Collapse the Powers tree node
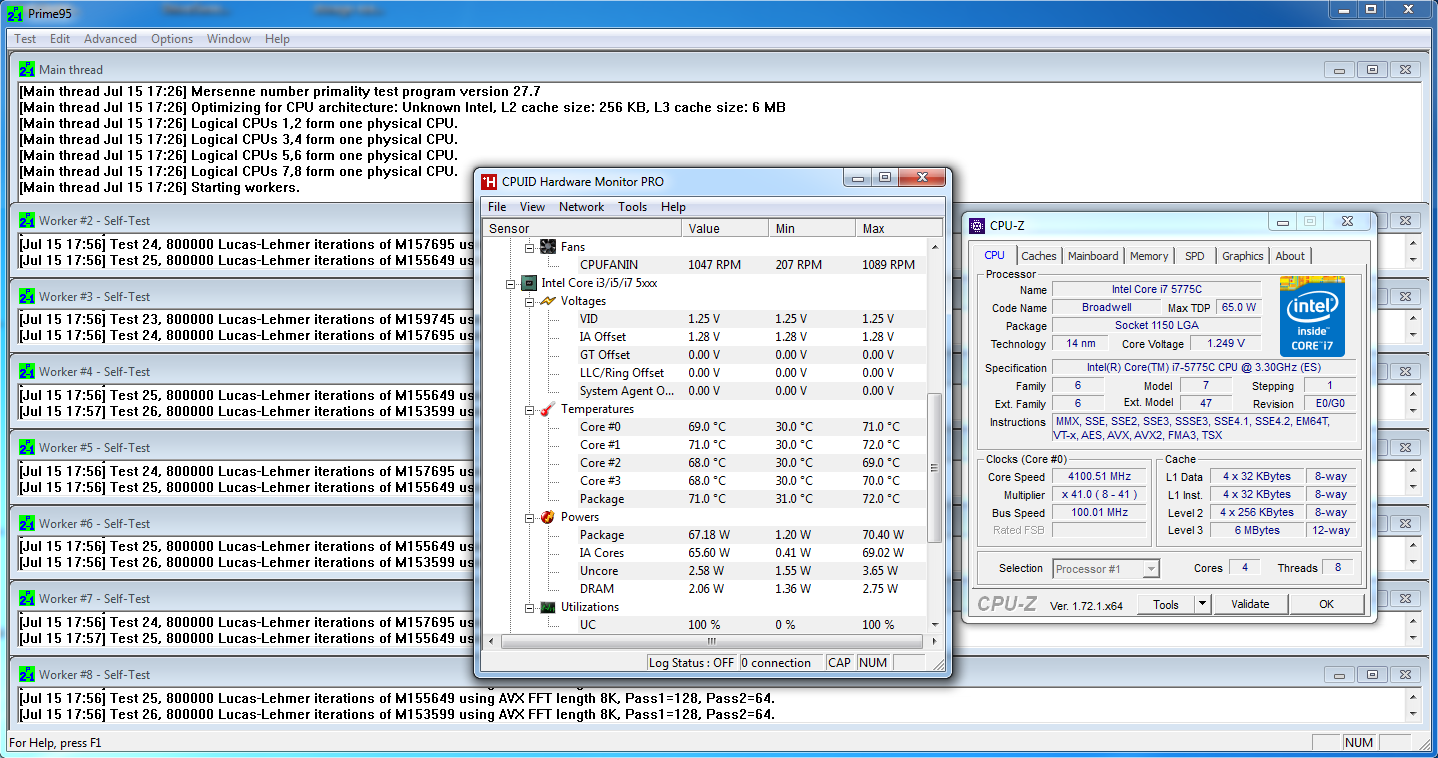The width and height of the screenshot is (1438, 758). [530, 517]
